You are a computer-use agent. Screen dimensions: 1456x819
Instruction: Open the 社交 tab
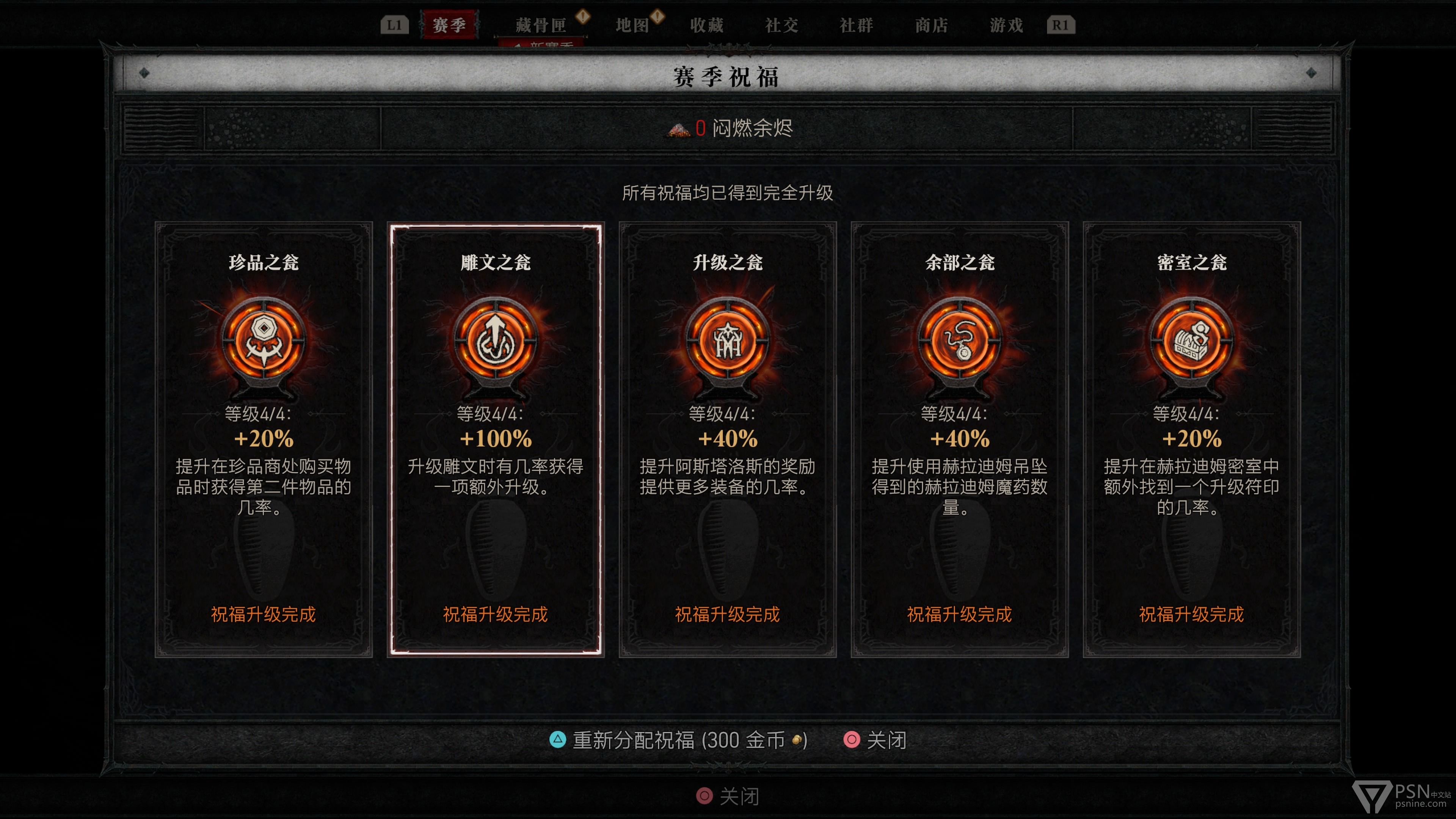782,25
